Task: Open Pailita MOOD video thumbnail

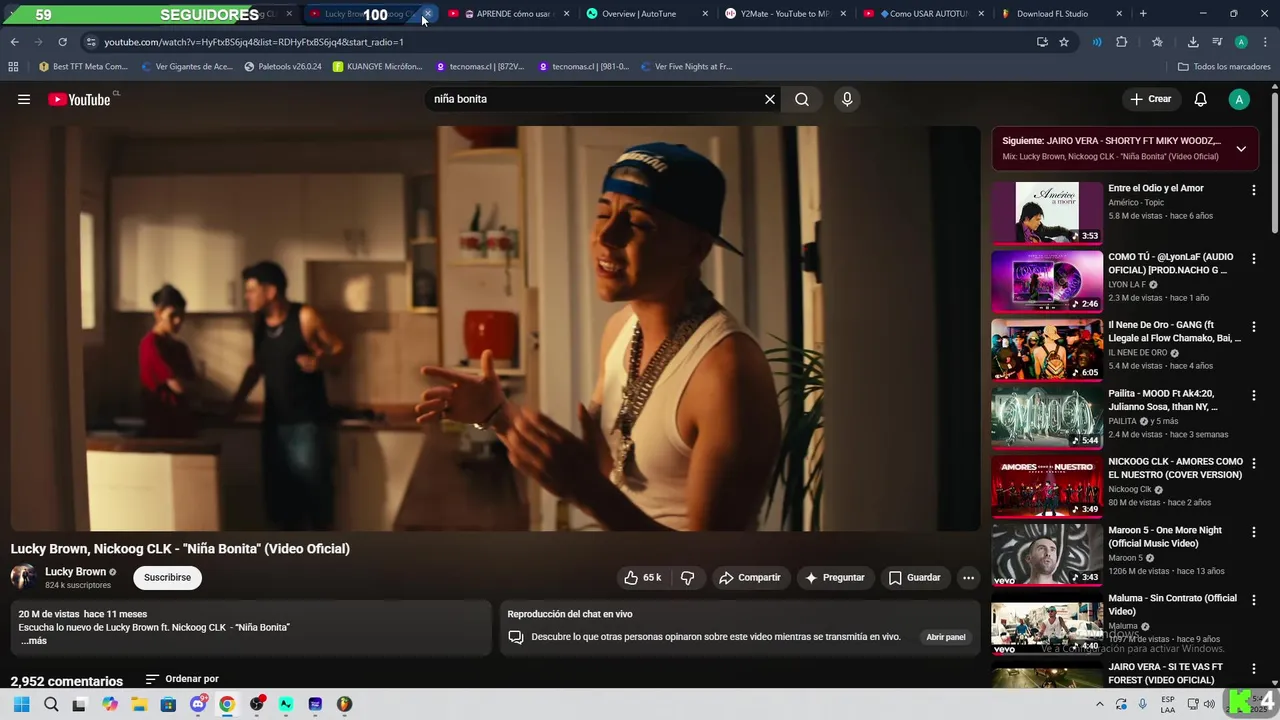Action: (1047, 417)
